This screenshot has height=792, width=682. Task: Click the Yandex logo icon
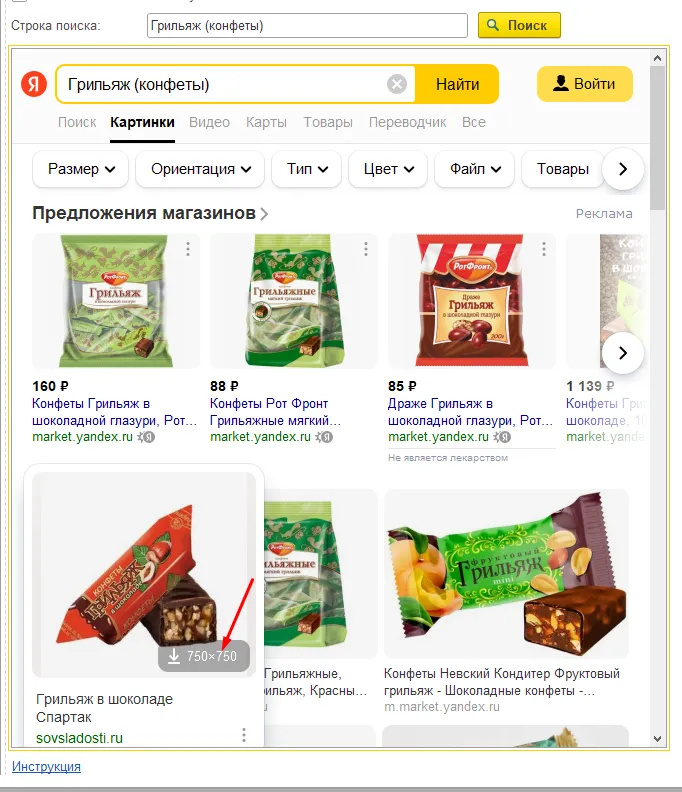click(x=34, y=84)
